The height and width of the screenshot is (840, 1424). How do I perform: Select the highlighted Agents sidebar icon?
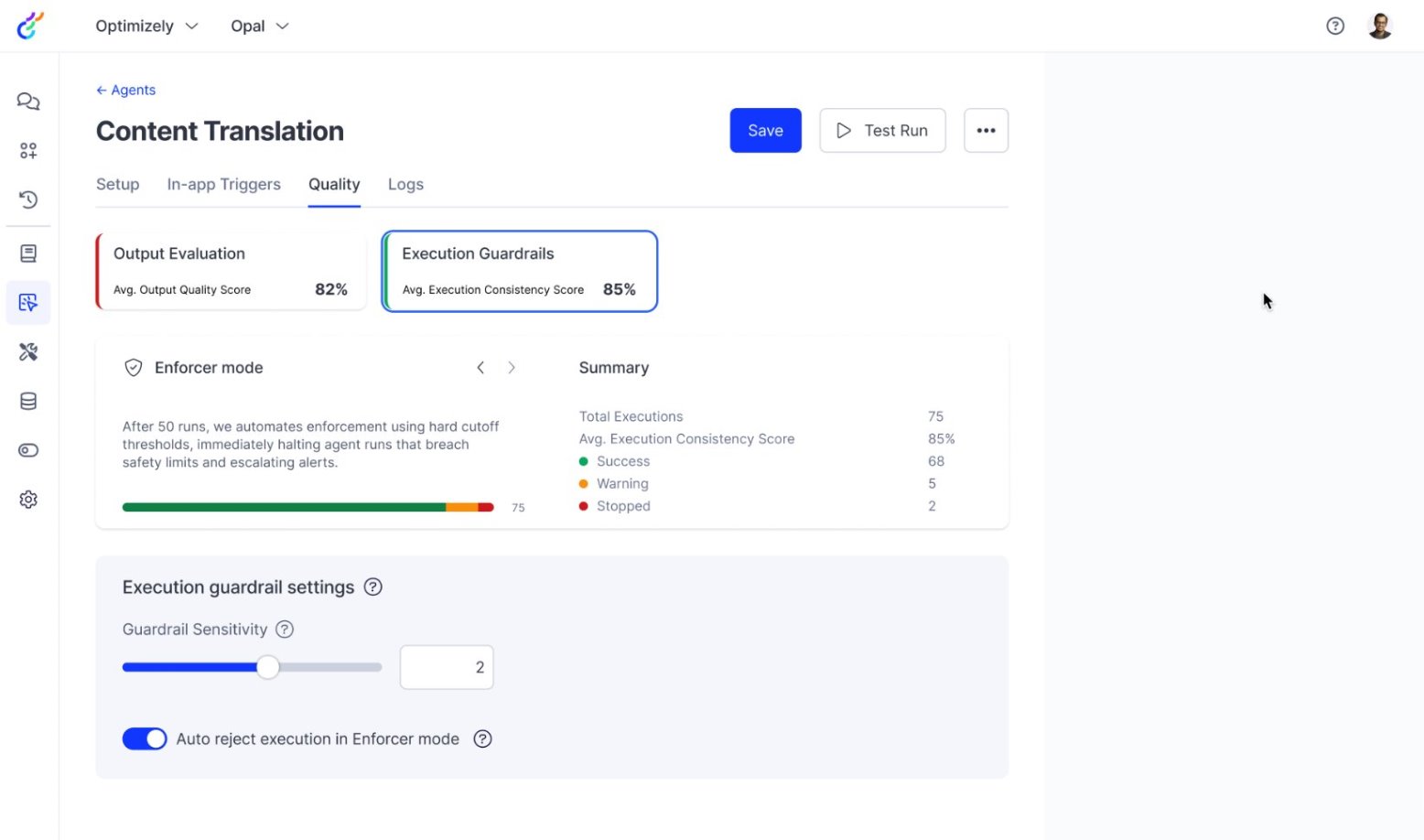coord(27,302)
